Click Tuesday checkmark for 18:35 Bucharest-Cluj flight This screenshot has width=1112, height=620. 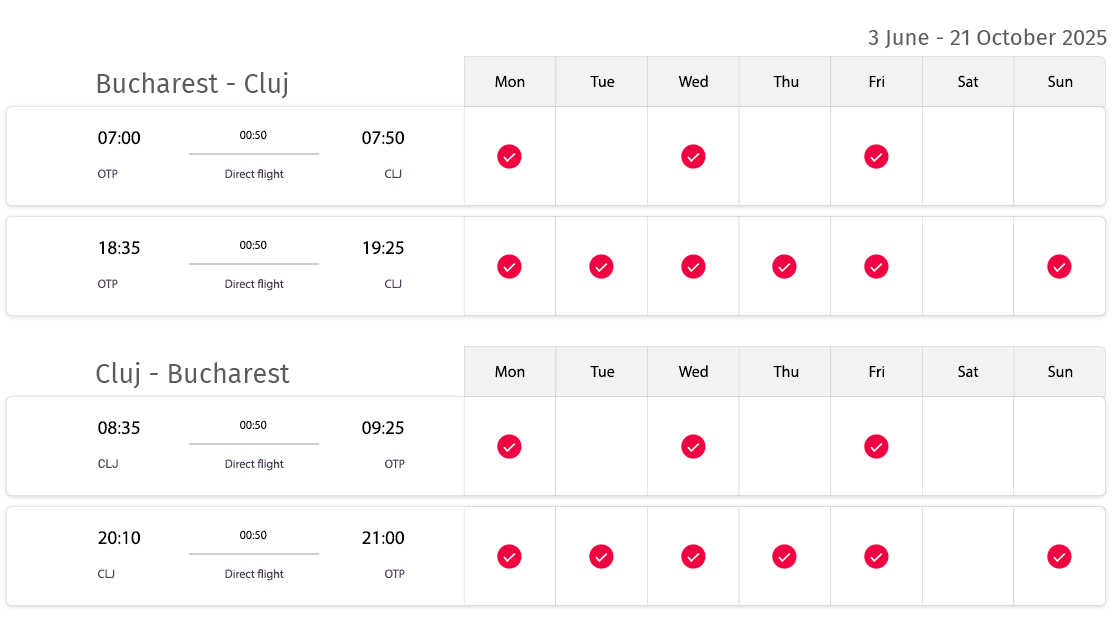[601, 267]
